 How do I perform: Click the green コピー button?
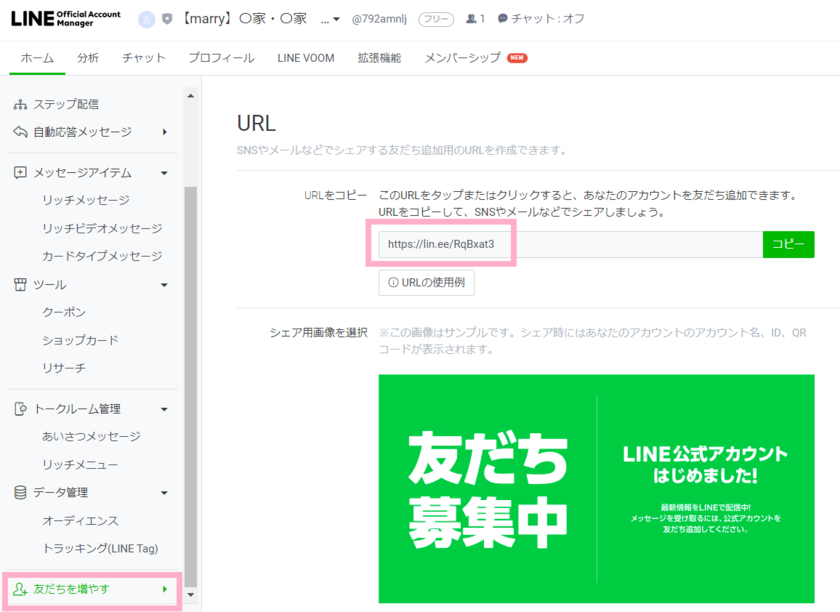(789, 244)
